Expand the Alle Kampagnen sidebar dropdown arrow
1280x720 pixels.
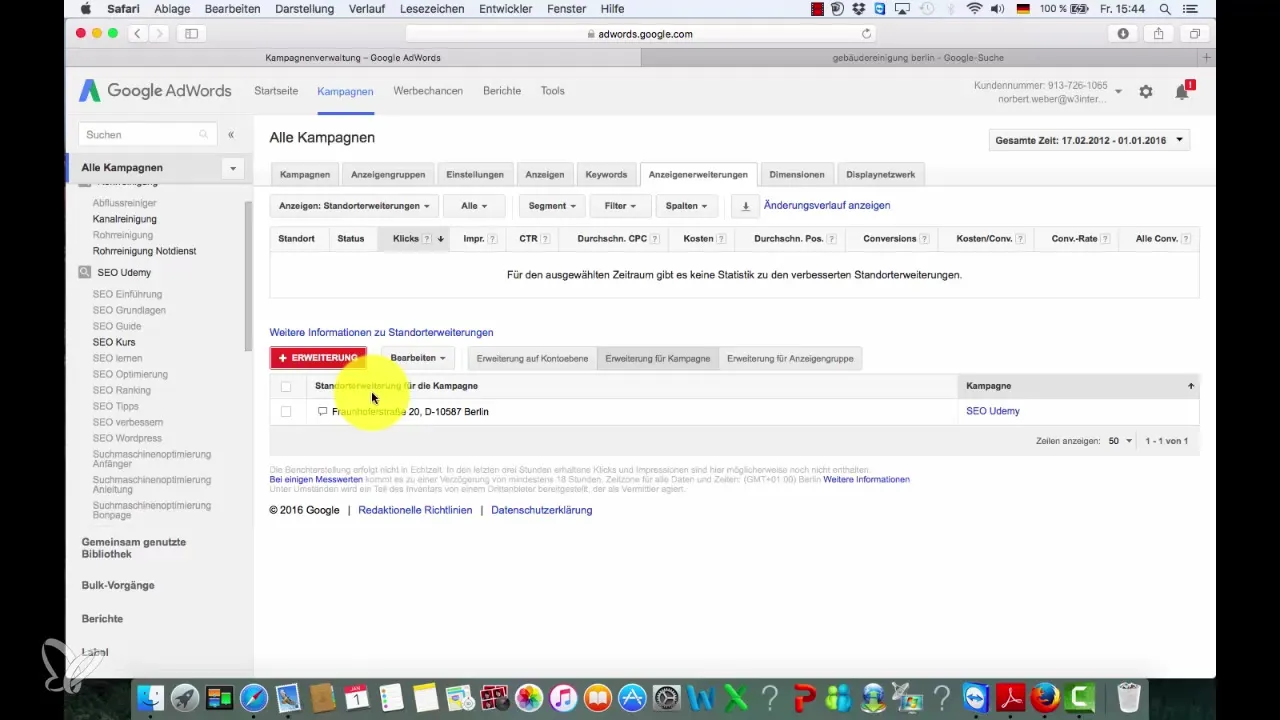click(232, 168)
